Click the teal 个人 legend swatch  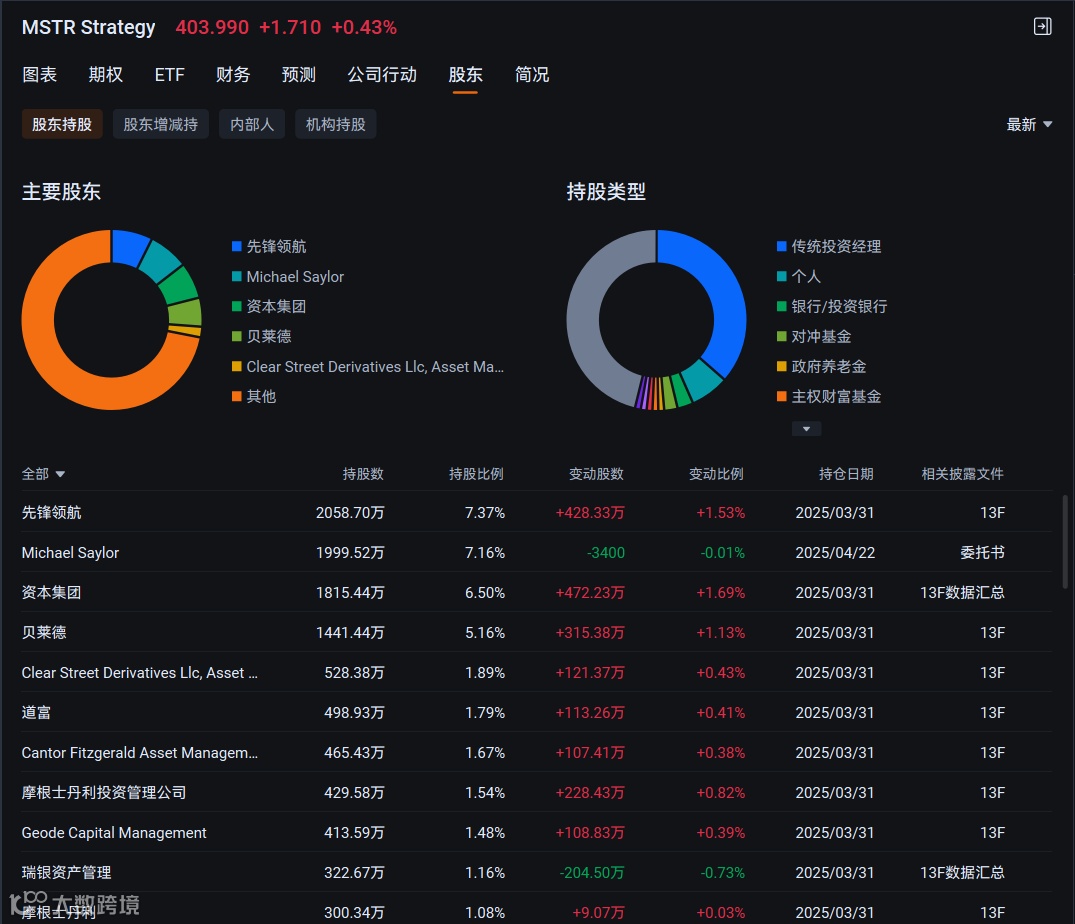[782, 276]
